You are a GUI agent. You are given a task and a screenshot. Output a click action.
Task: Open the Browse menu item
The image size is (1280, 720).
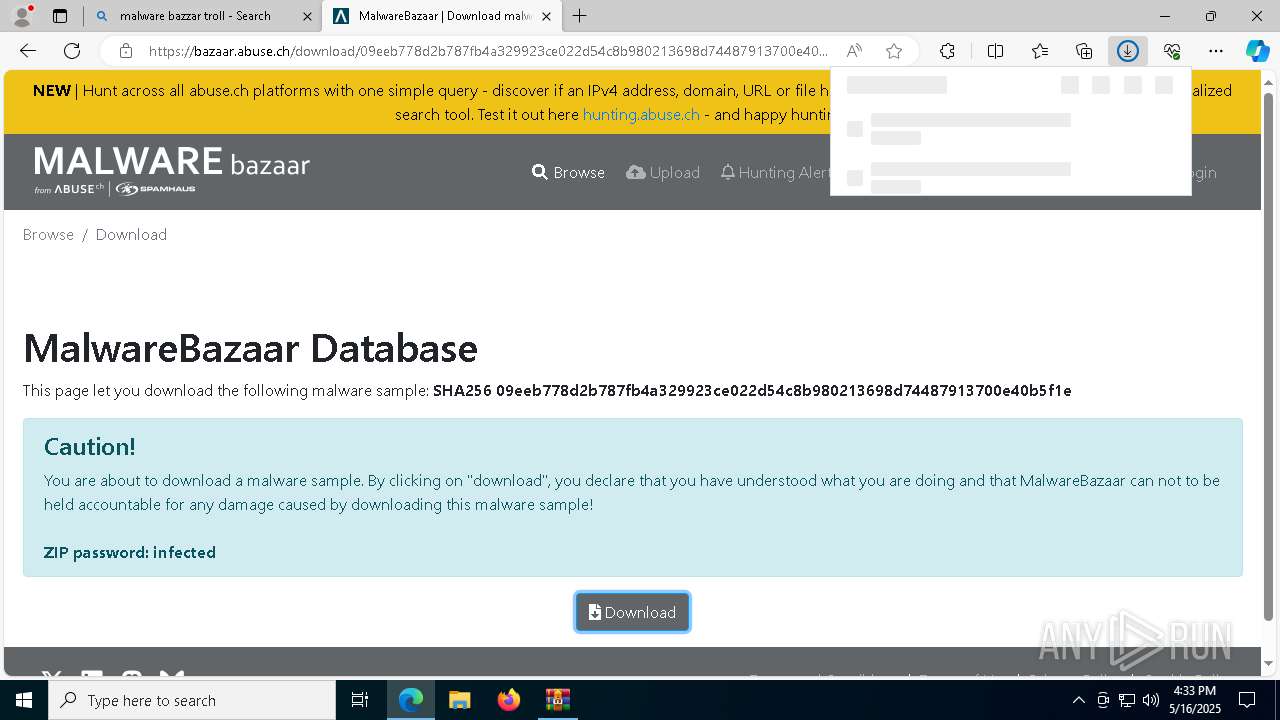tap(568, 172)
